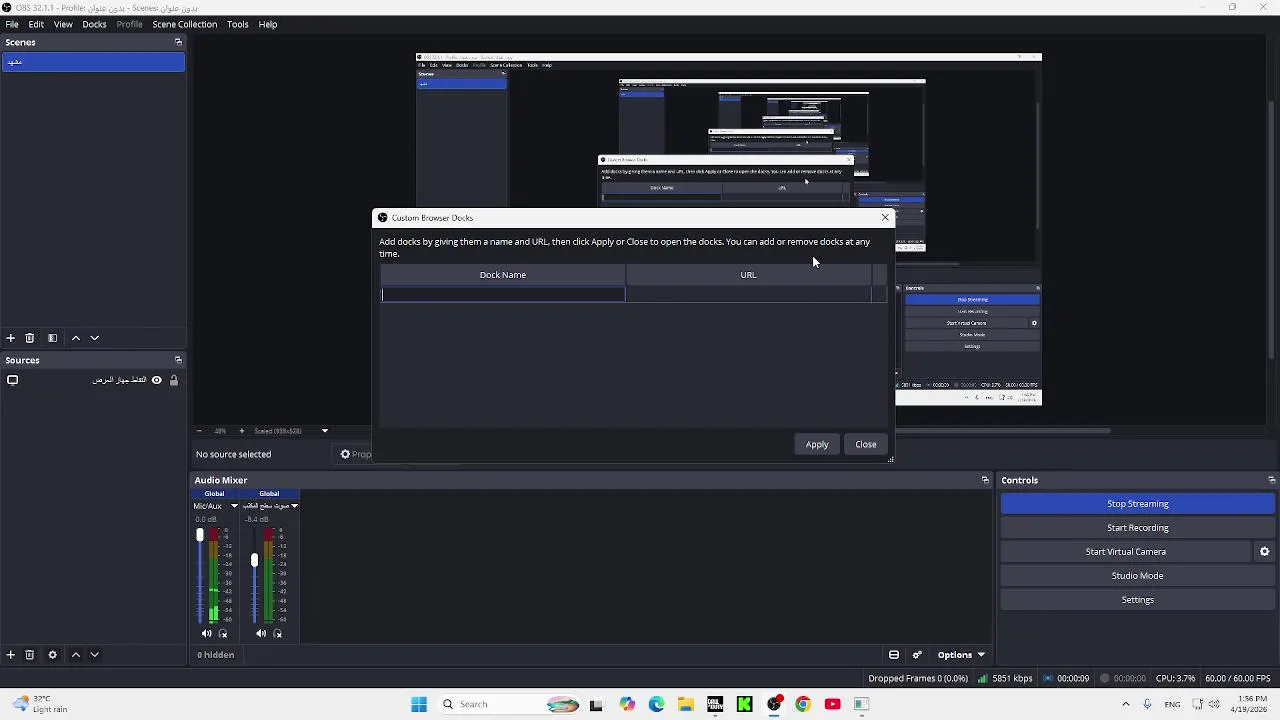Screen dimensions: 1280x720
Task: Click Apply in Custom Browser Docks
Action: coord(817,445)
